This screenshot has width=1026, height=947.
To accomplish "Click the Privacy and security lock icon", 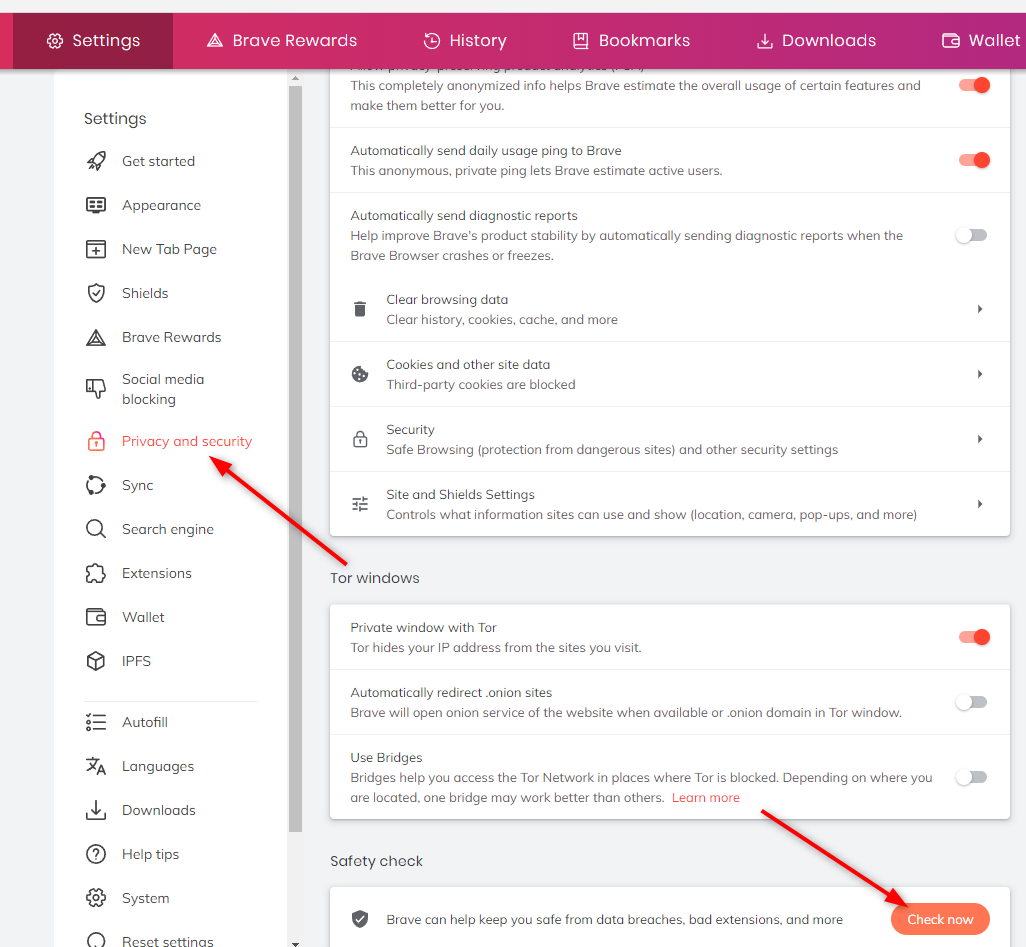I will 96,441.
